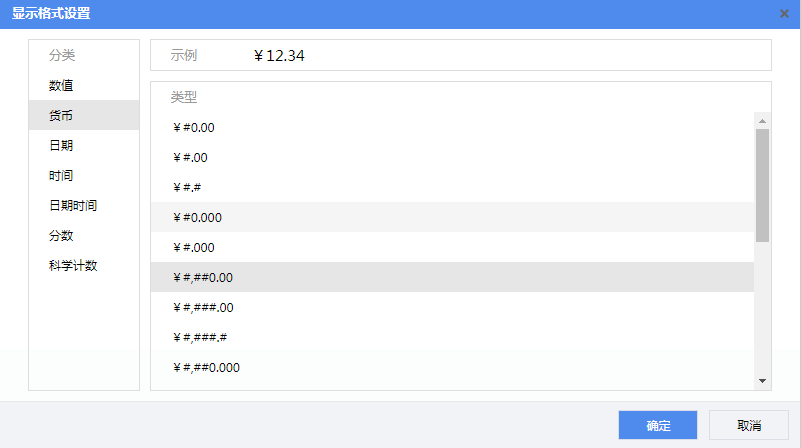Close the 显示格式设置 dialog
The height and width of the screenshot is (448, 801).
coord(784,13)
